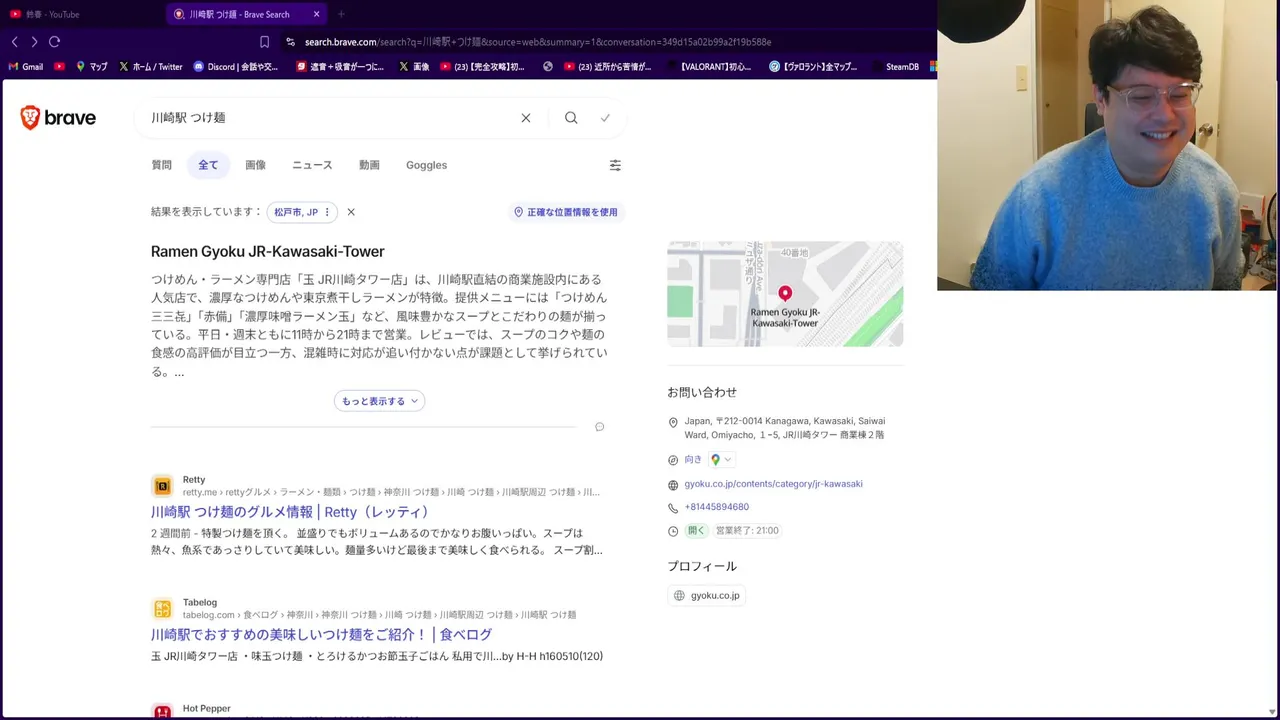Viewport: 1280px width, 720px height.
Task: Click the Hot Pepper favicon
Action: click(x=162, y=711)
